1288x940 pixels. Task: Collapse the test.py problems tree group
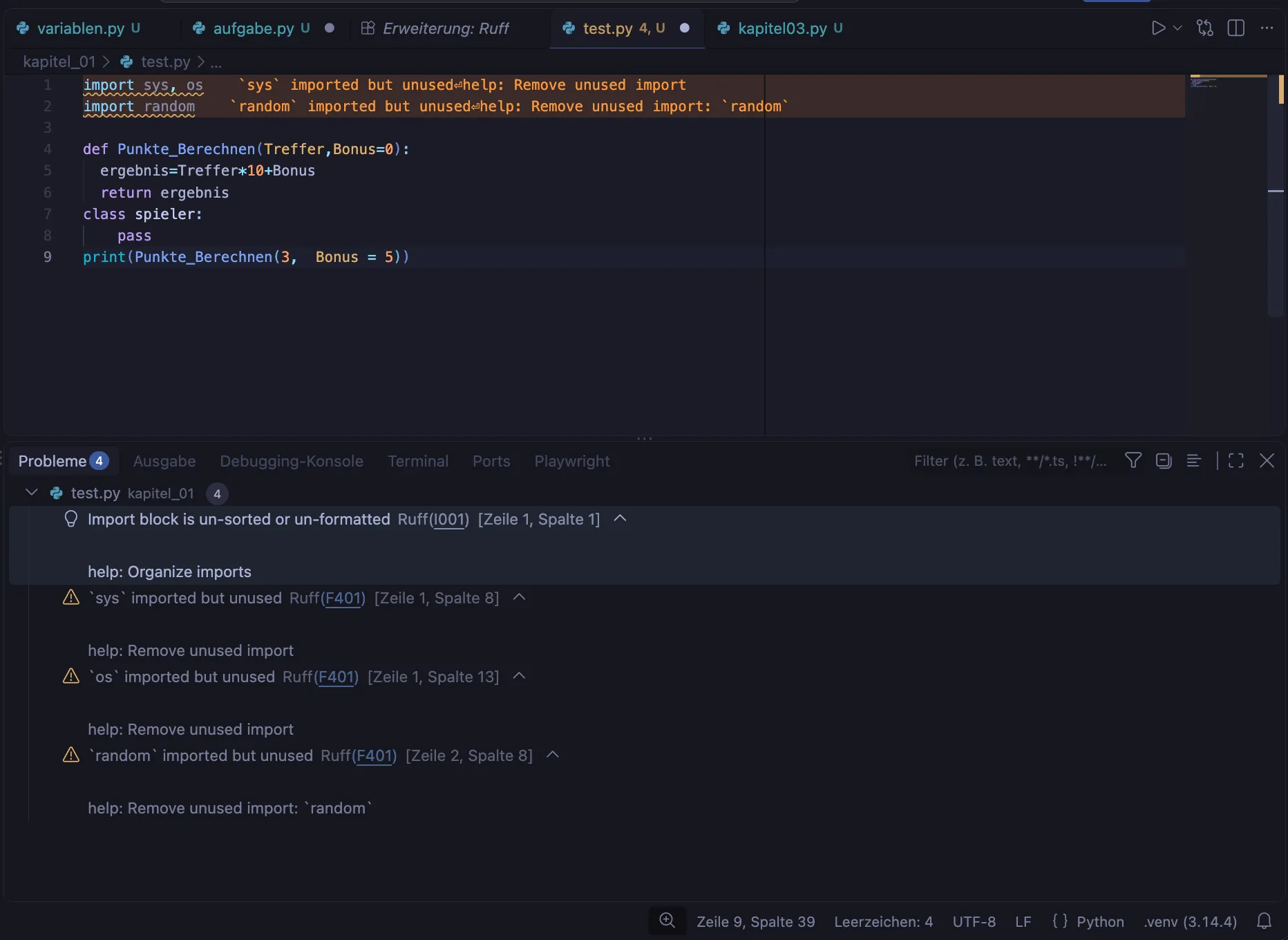[x=31, y=492]
